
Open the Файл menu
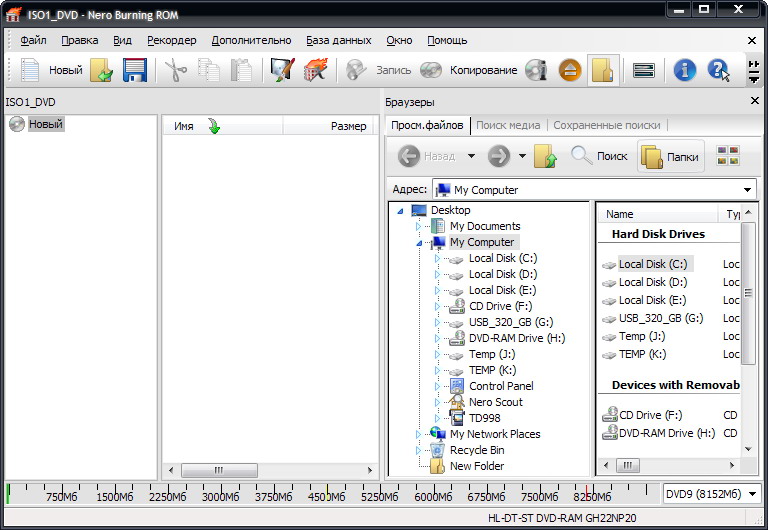click(x=33, y=40)
